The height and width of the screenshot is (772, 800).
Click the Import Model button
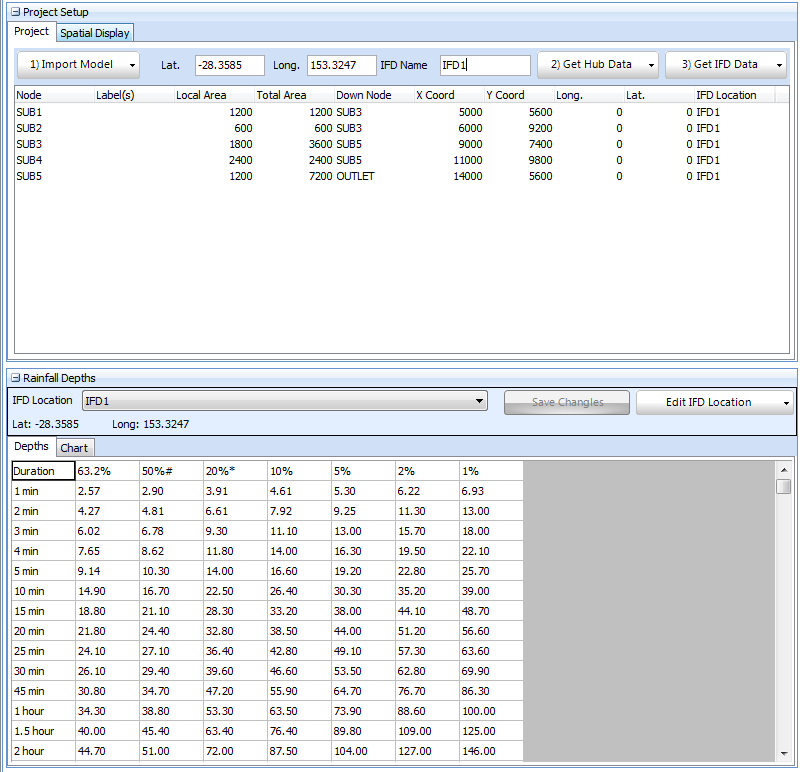click(70, 65)
